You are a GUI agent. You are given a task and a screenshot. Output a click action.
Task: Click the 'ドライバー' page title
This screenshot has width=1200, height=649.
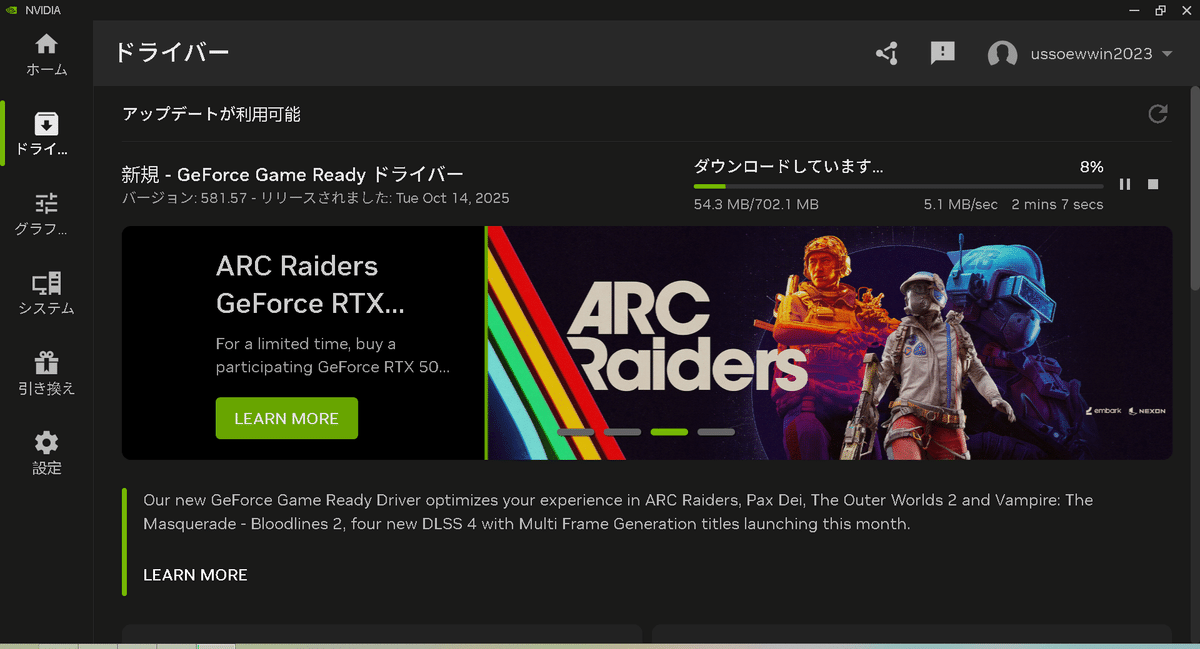(171, 52)
